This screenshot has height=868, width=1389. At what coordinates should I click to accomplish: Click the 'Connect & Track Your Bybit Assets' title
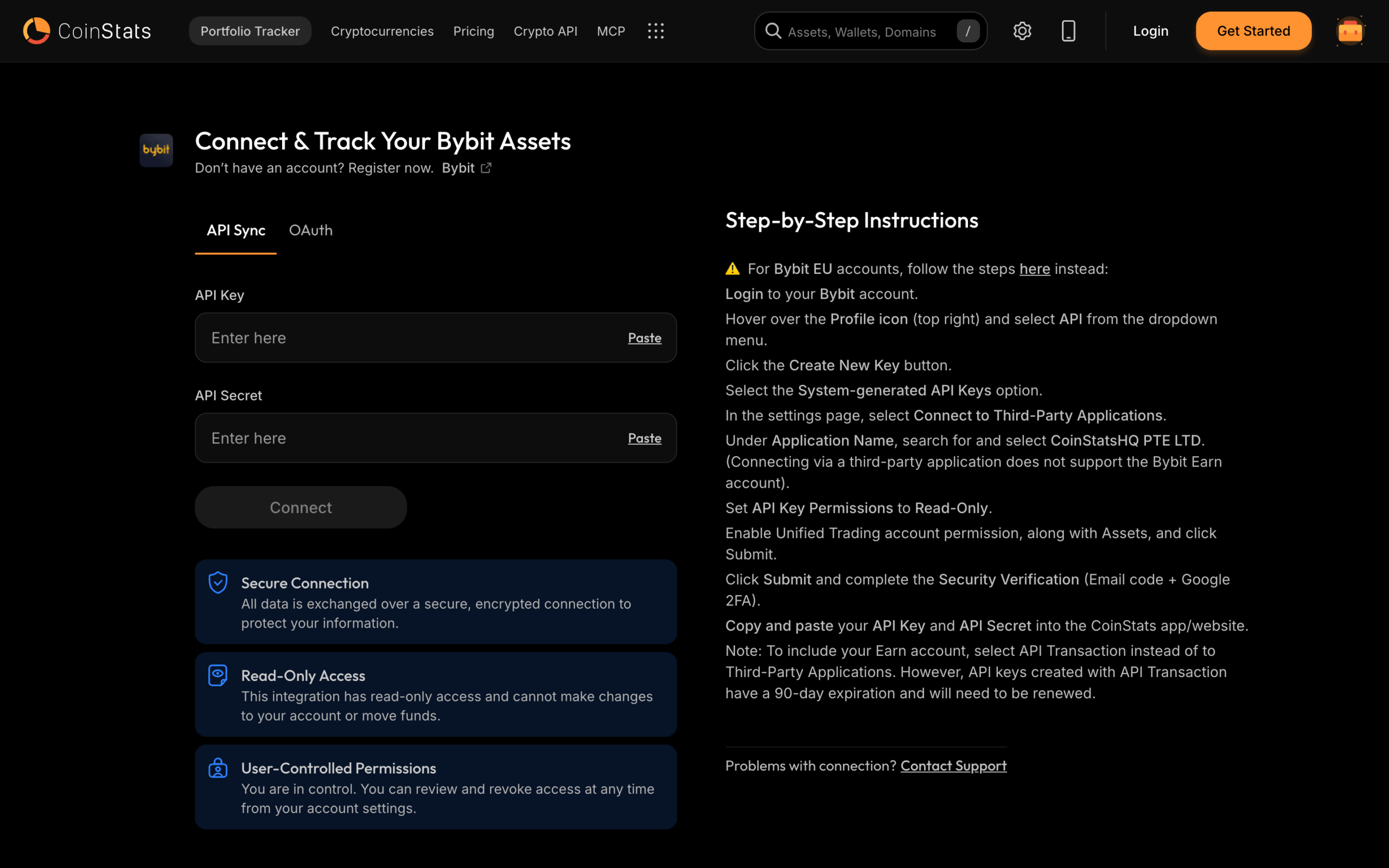coord(383,141)
